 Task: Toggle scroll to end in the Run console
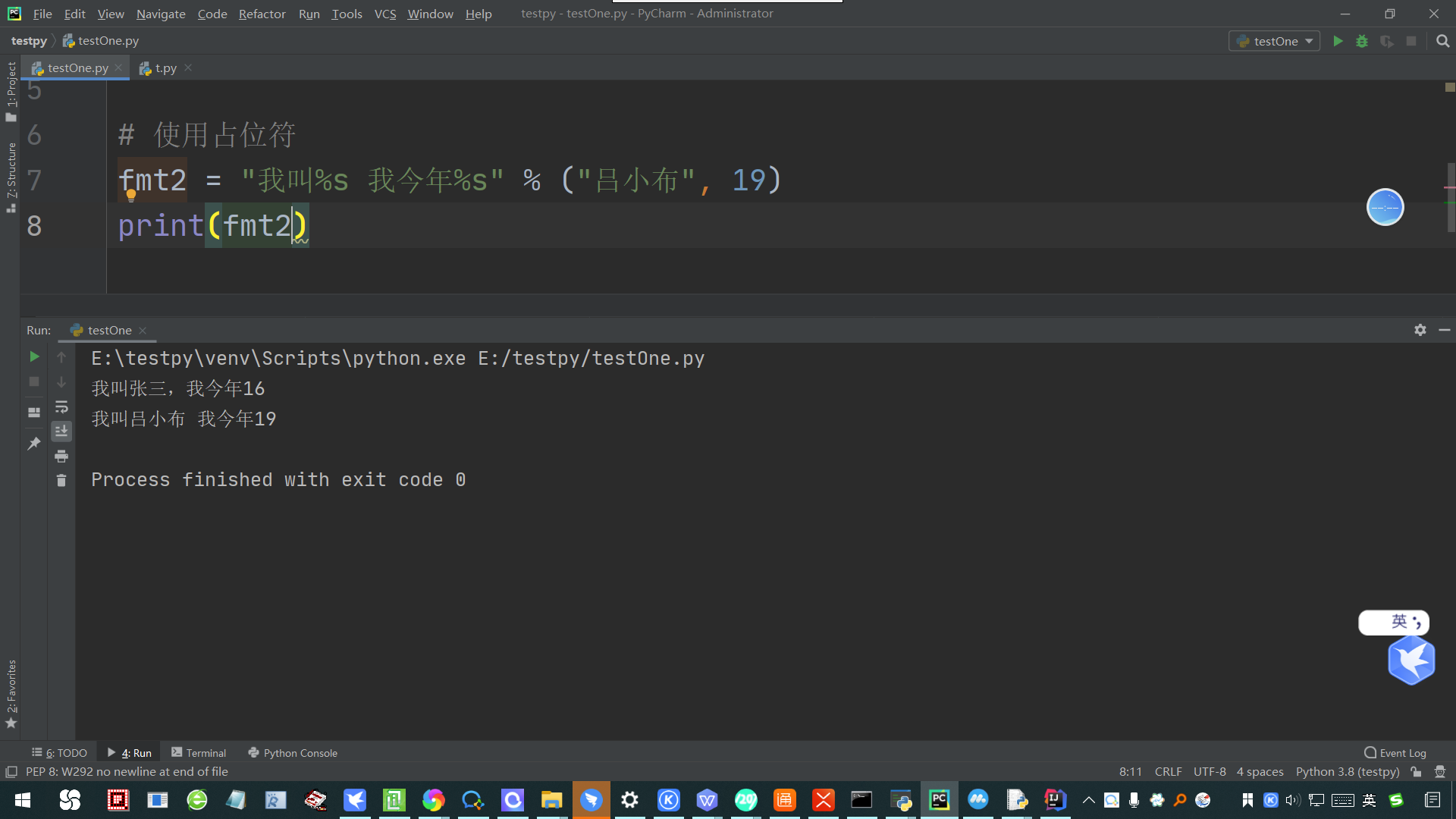pyautogui.click(x=61, y=431)
